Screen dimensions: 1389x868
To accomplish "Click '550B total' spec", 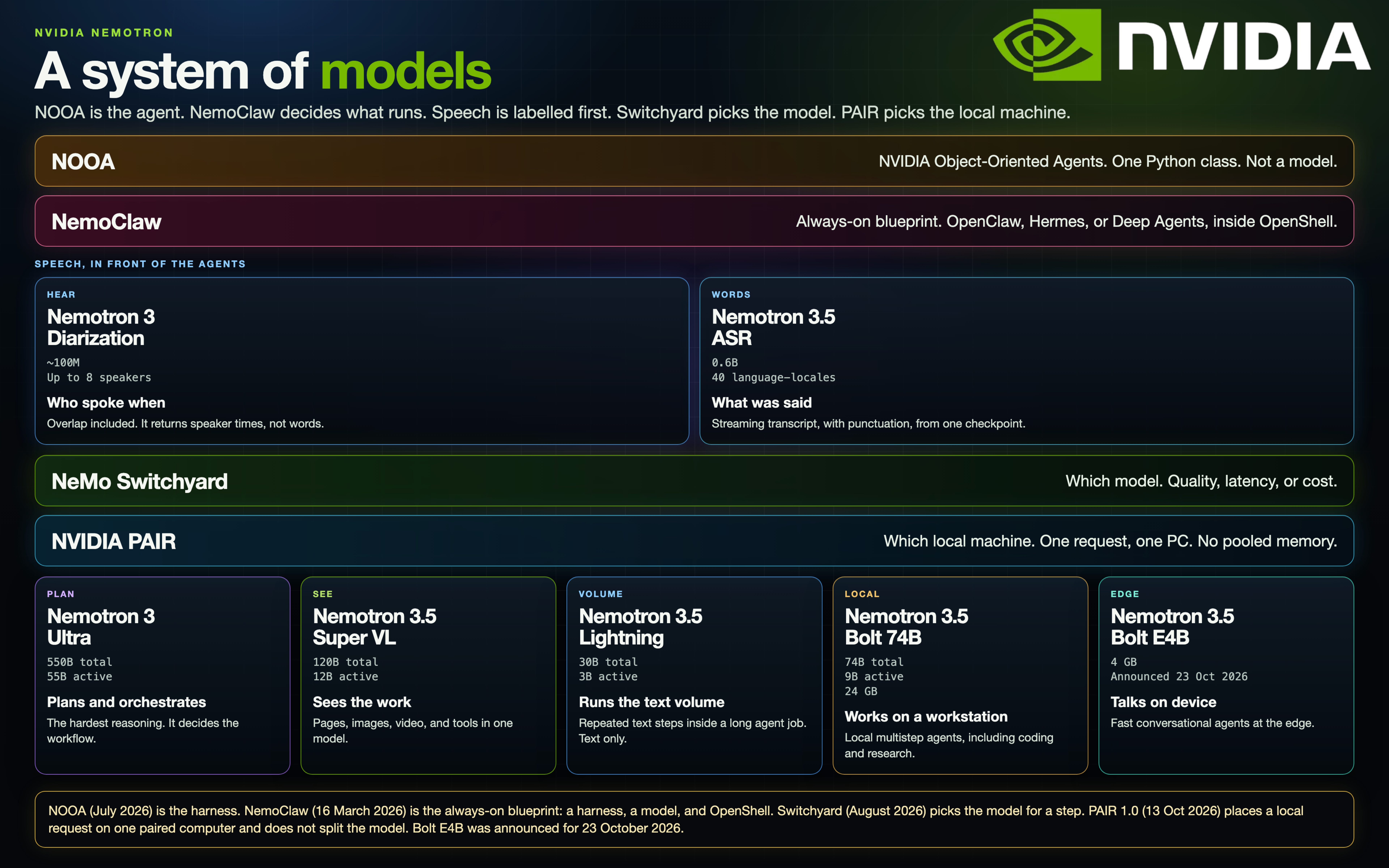I will click(x=80, y=662).
